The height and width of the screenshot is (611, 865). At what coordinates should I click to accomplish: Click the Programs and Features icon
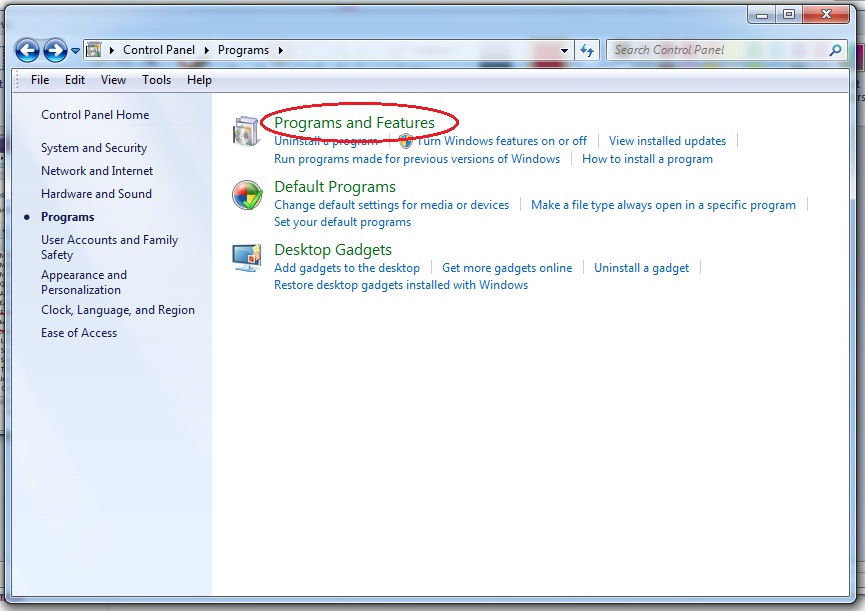tap(246, 131)
